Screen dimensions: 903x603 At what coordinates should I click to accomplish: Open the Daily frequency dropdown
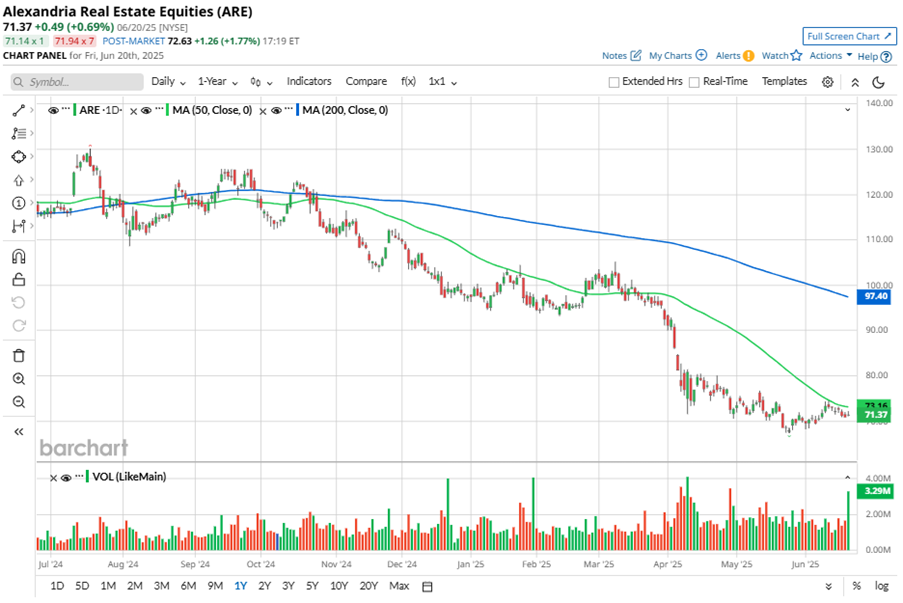tap(168, 82)
